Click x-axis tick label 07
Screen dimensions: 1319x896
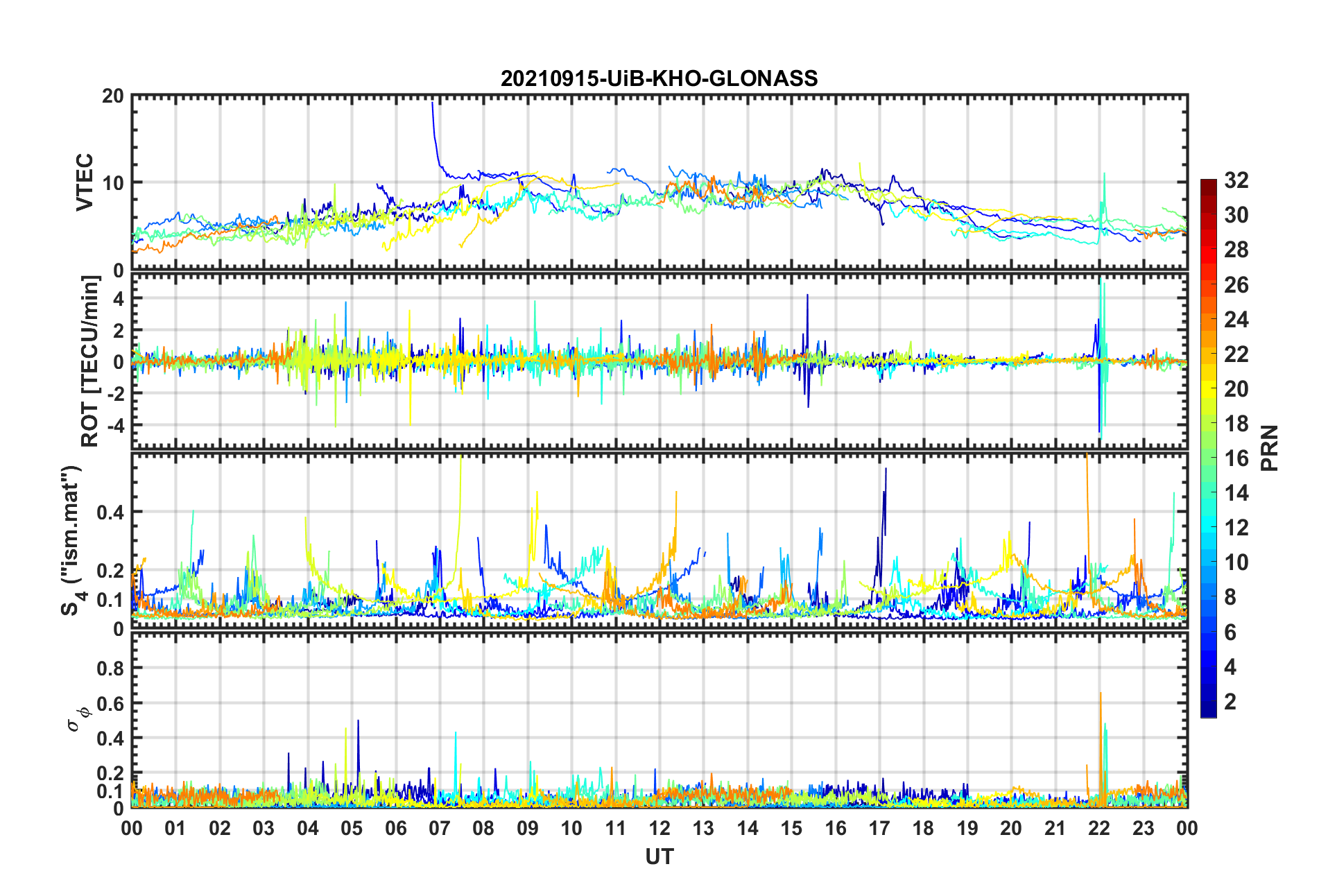[x=440, y=829]
